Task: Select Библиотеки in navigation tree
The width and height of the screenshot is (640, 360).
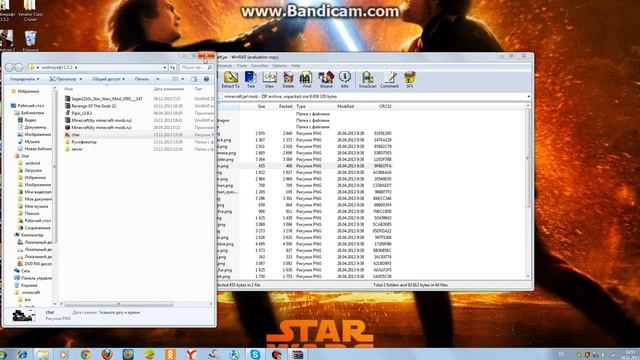Action: 29,113
